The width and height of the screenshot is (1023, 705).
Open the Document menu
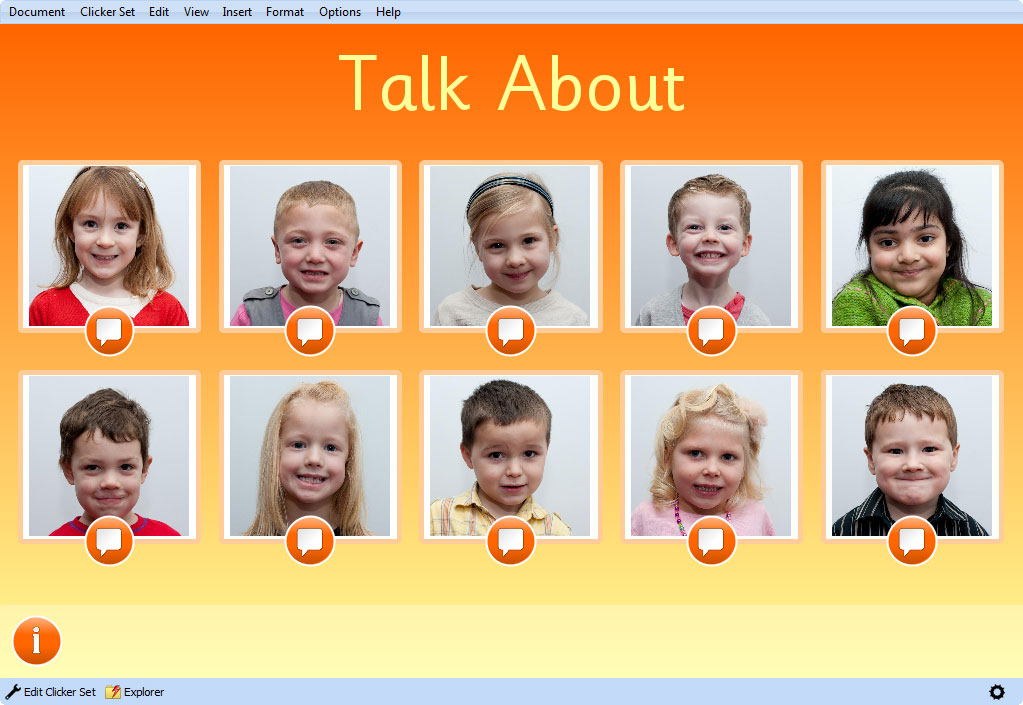(36, 11)
